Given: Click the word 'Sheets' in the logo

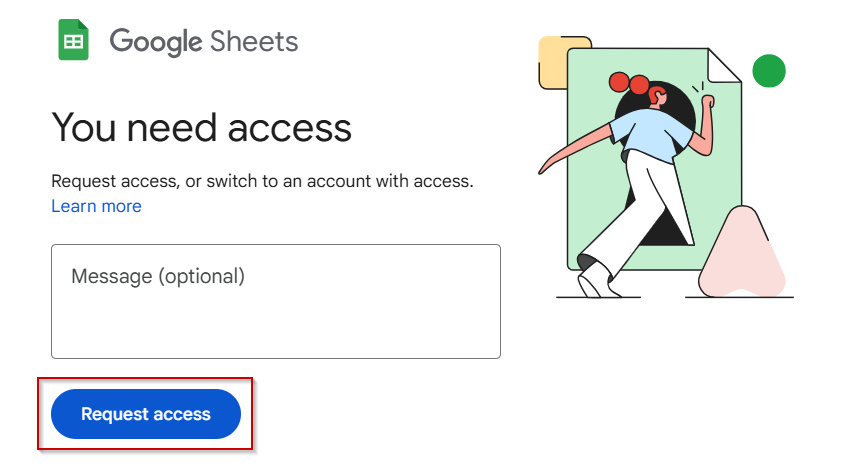Looking at the screenshot, I should [x=254, y=41].
